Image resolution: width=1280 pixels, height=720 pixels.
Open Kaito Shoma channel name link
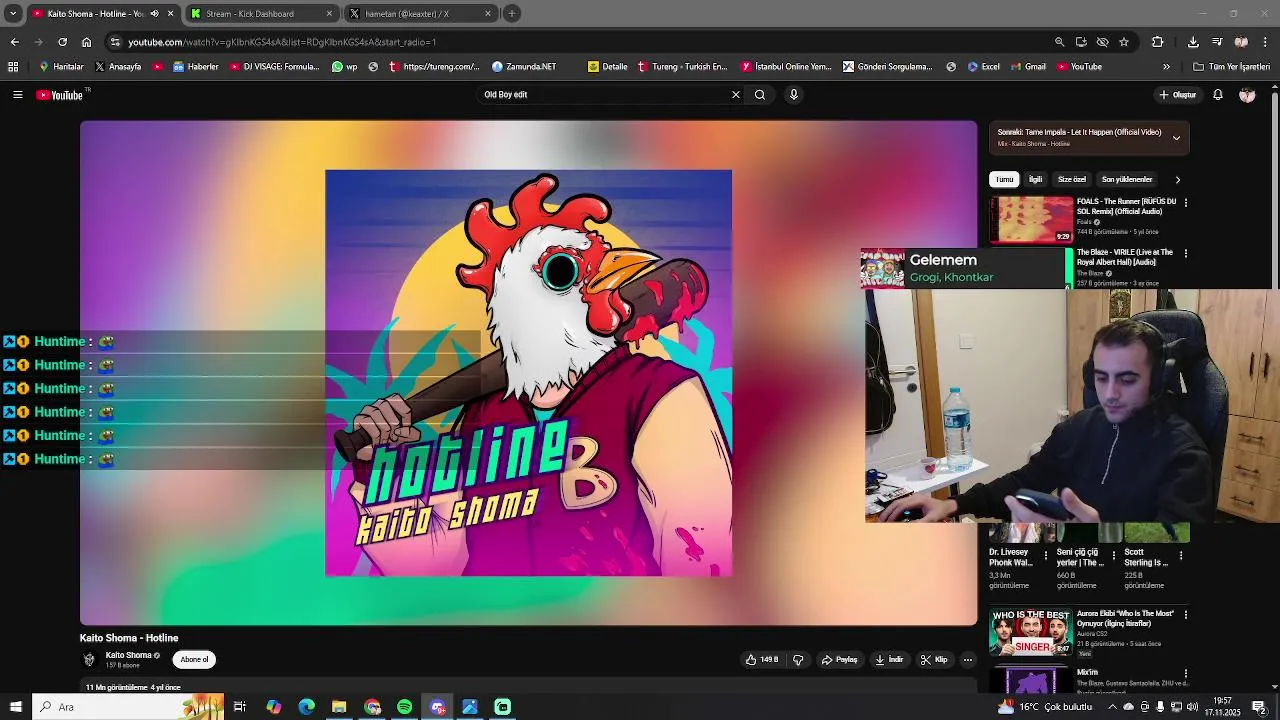click(128, 655)
